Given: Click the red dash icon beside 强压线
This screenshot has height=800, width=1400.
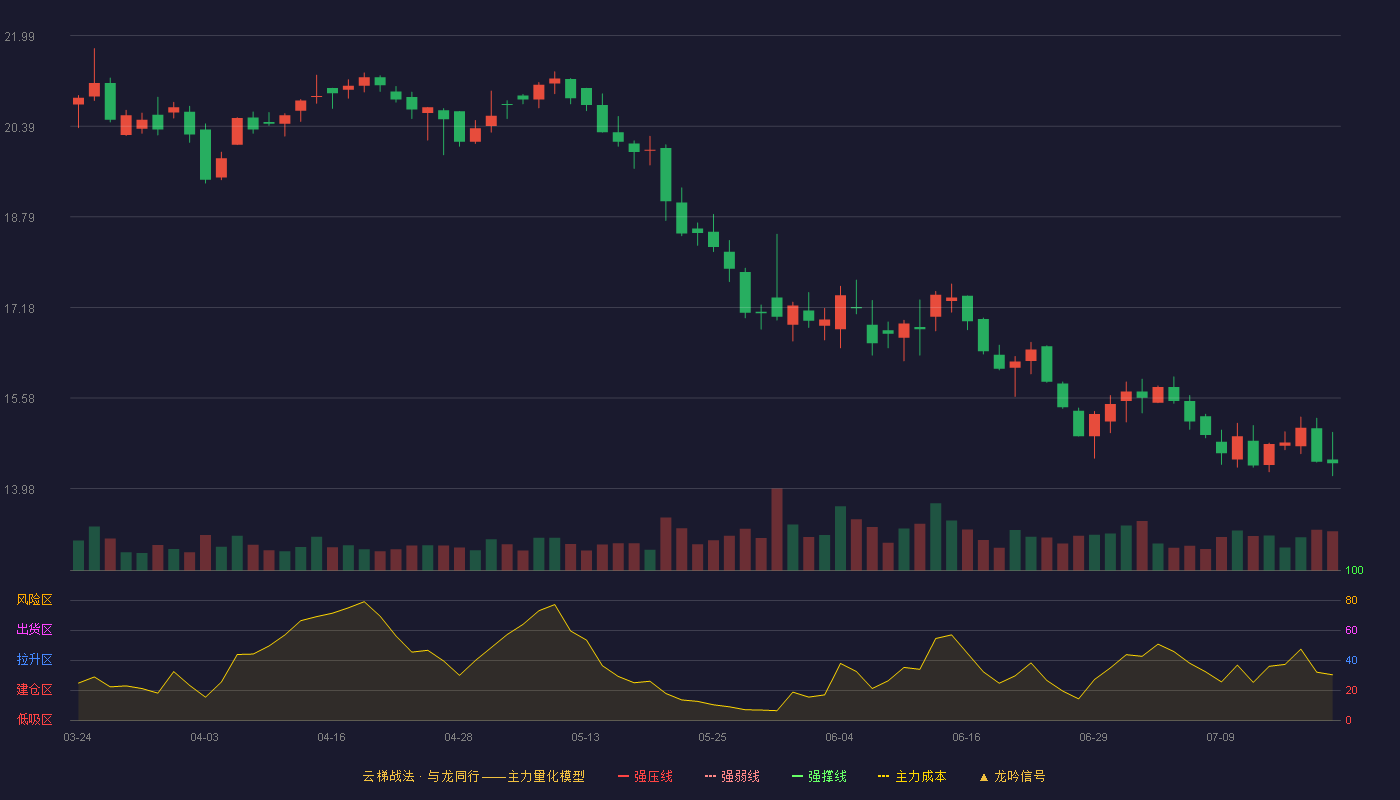Looking at the screenshot, I should point(623,776).
